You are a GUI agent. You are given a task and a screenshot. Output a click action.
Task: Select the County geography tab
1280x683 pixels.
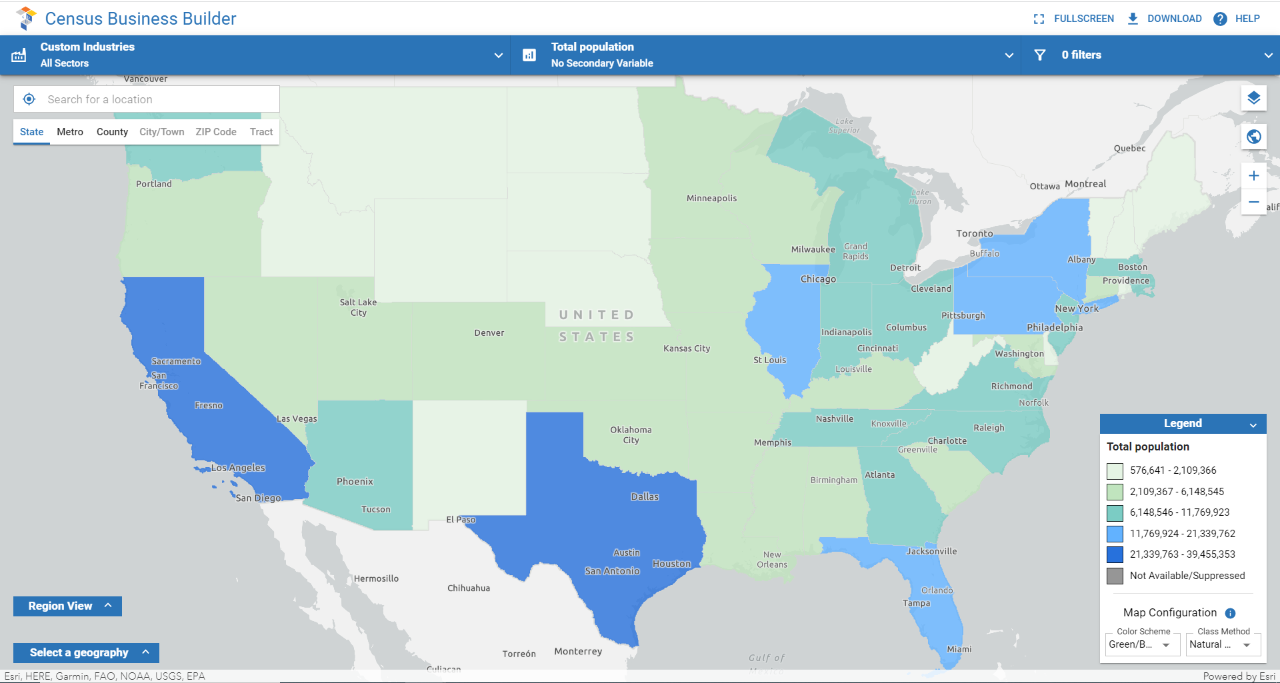[112, 132]
